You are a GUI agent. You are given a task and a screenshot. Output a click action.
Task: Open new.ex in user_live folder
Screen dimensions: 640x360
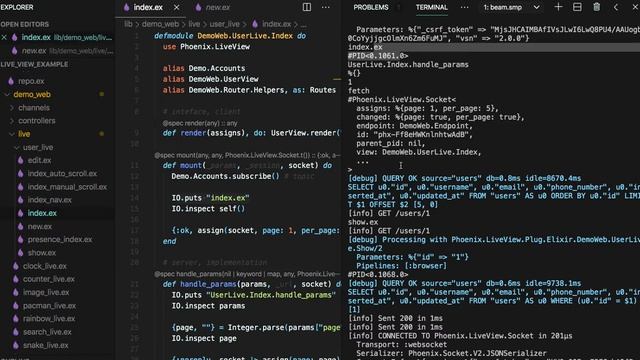[40, 227]
